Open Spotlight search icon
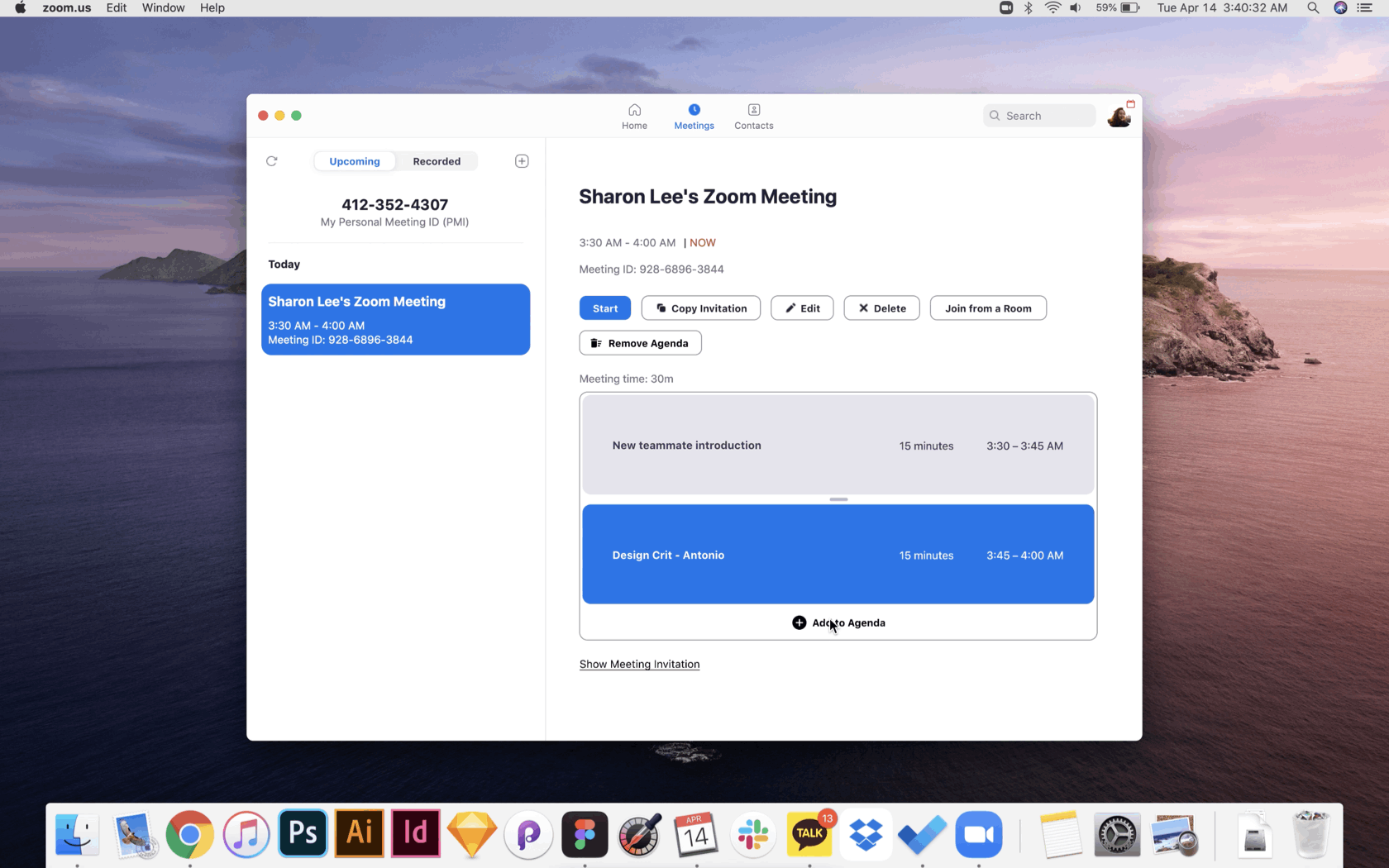This screenshot has width=1389, height=868. pyautogui.click(x=1313, y=7)
